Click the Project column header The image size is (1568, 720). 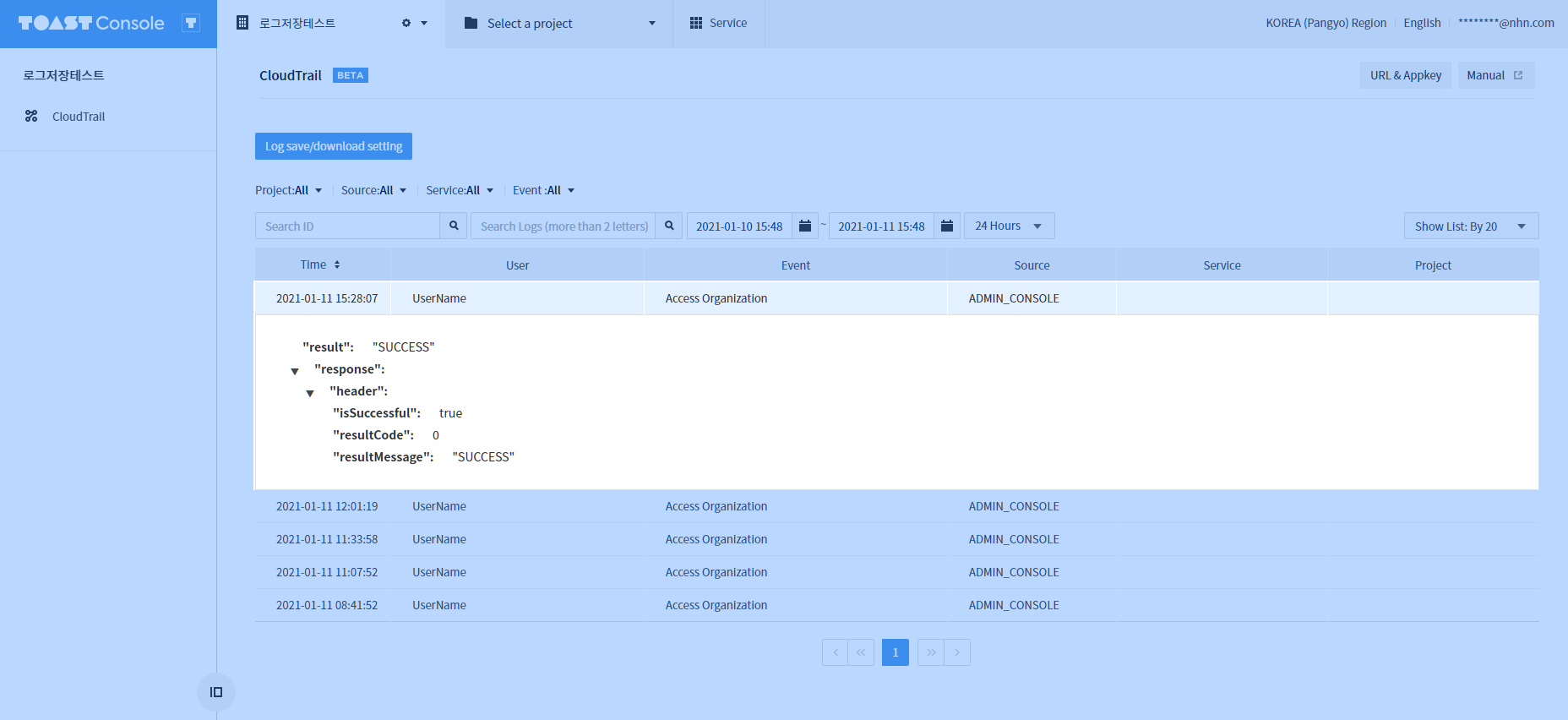[1433, 265]
